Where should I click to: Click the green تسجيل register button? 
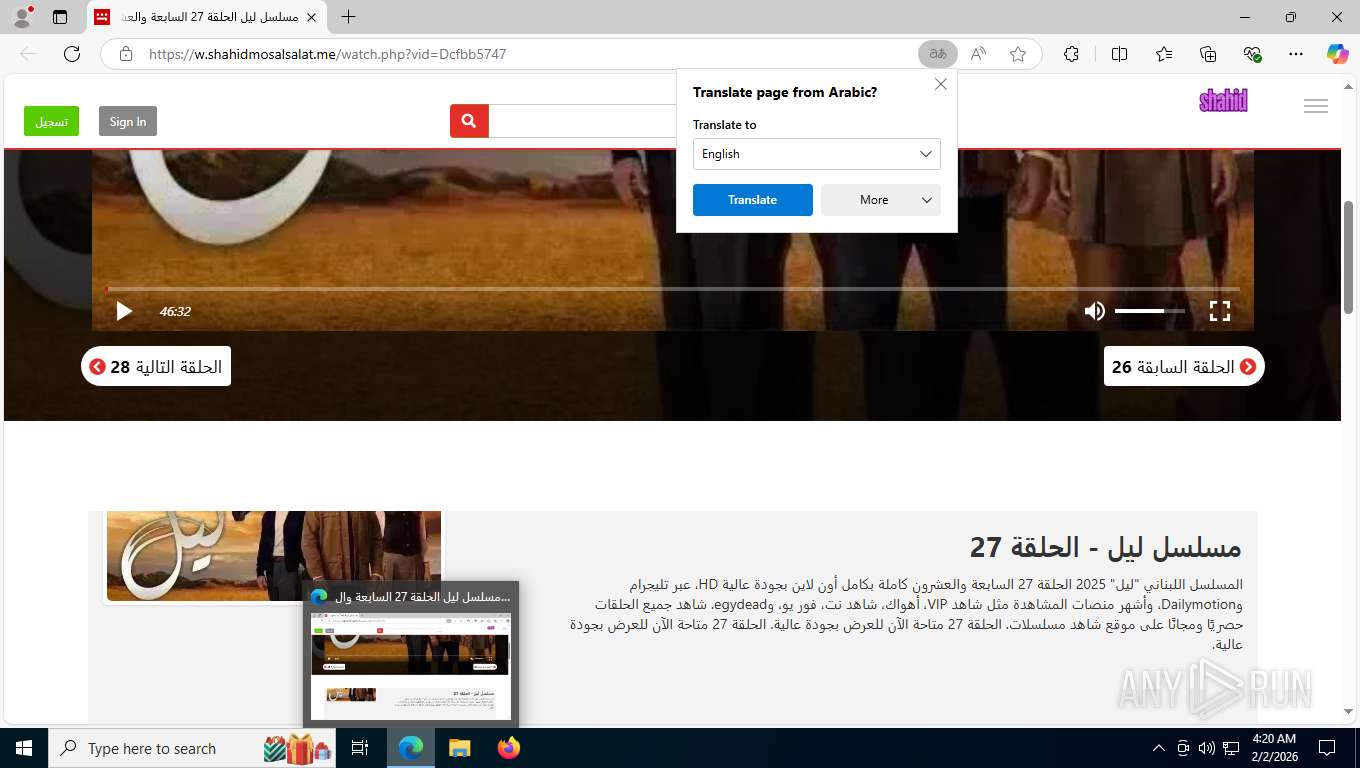[x=51, y=121]
